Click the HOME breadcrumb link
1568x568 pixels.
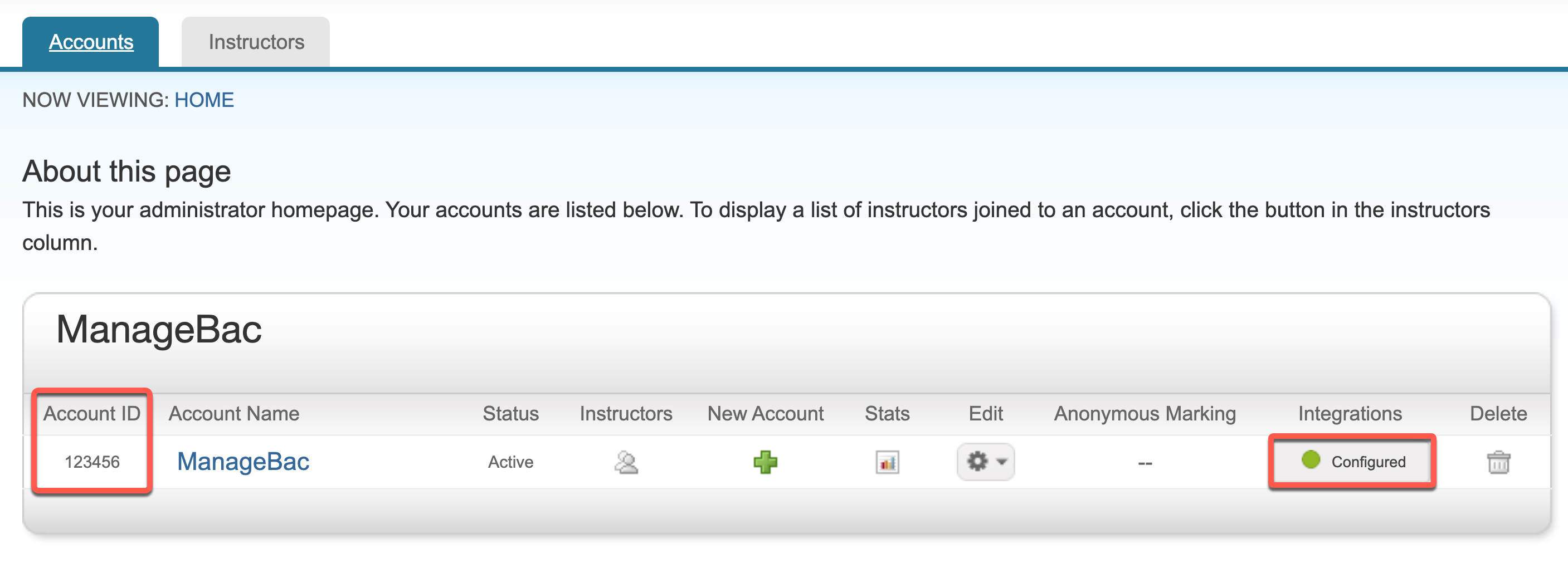tap(204, 100)
